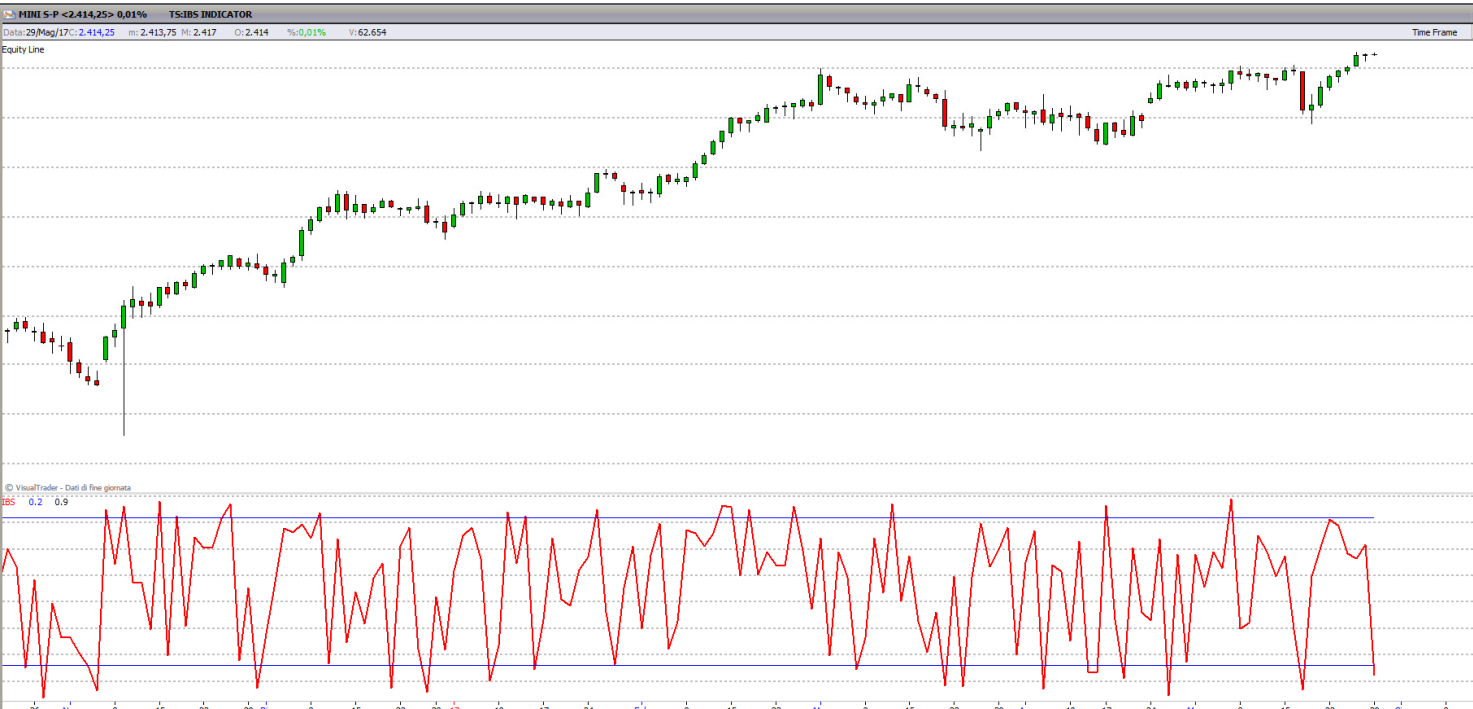Click the latest candle at chart top right
Viewport: 1473px width, 709px height.
coord(1375,54)
